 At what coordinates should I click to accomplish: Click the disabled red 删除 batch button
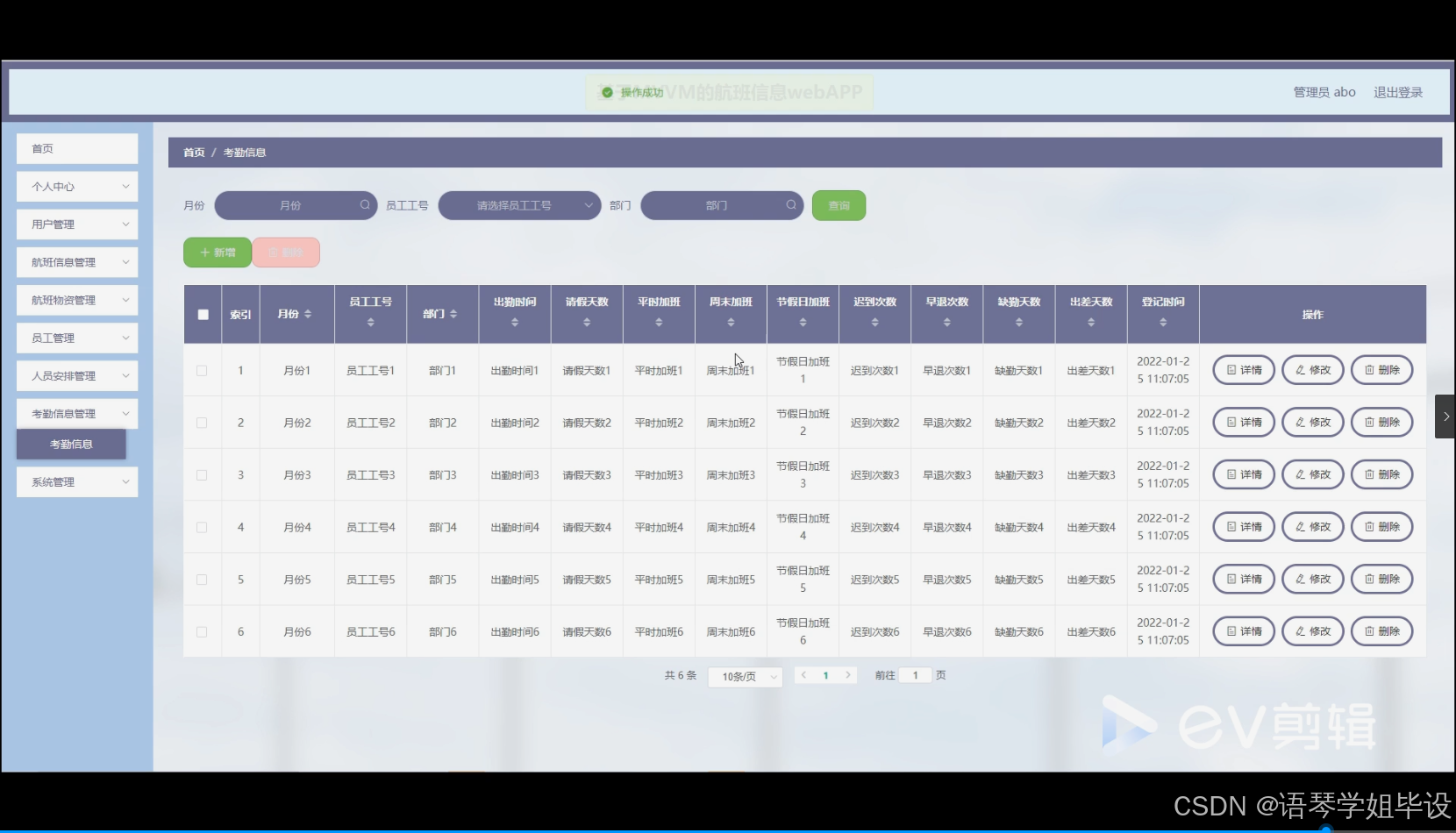tap(286, 253)
